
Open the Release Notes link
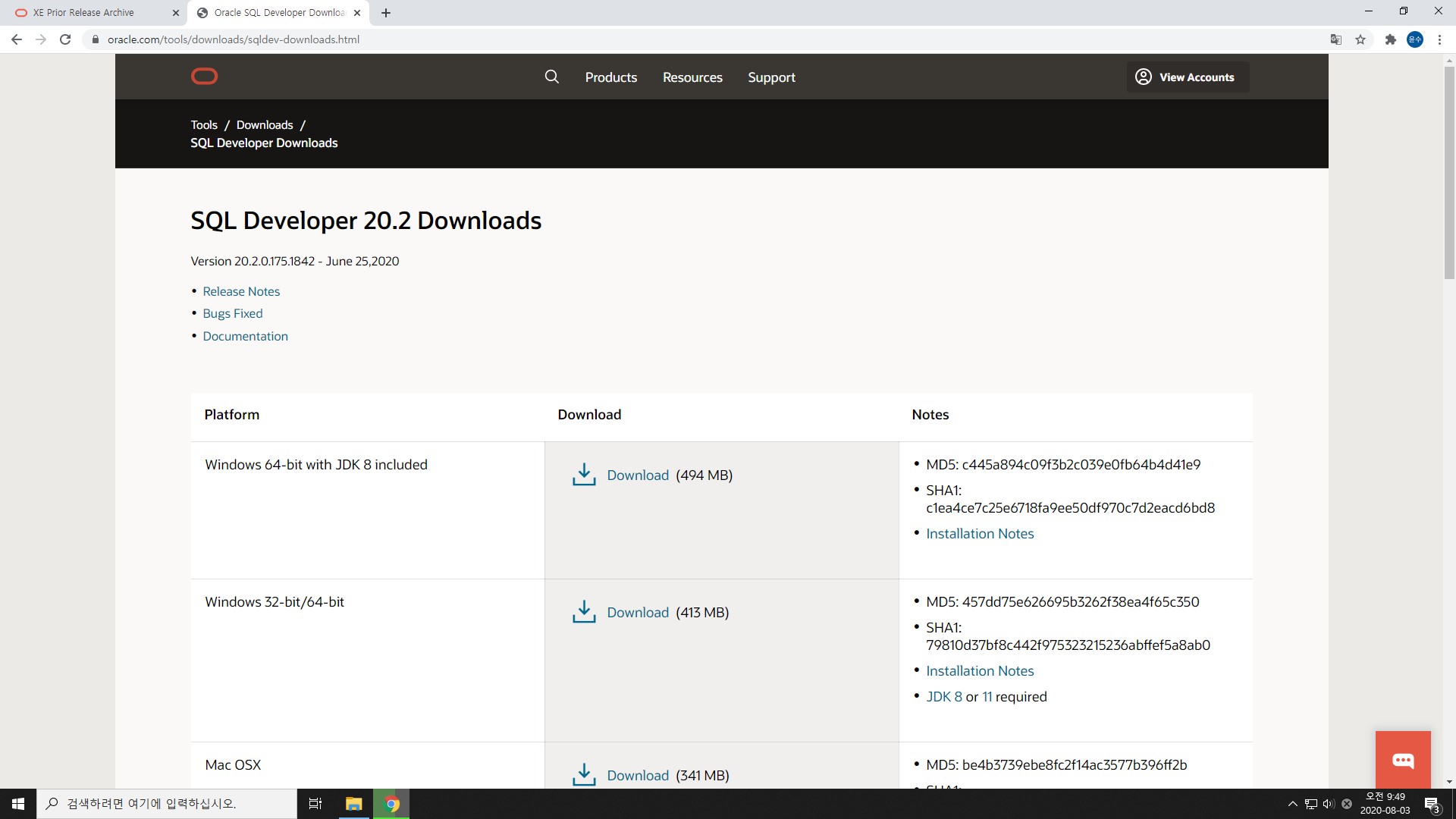(241, 291)
